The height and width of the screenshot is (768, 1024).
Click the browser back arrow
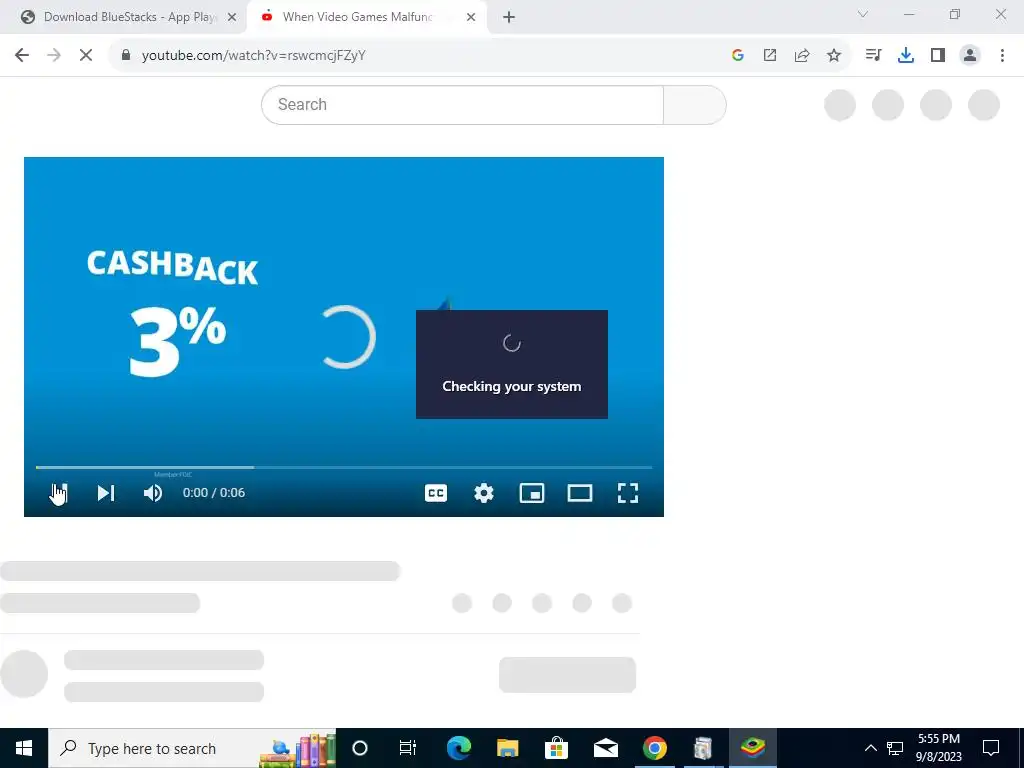[22, 56]
